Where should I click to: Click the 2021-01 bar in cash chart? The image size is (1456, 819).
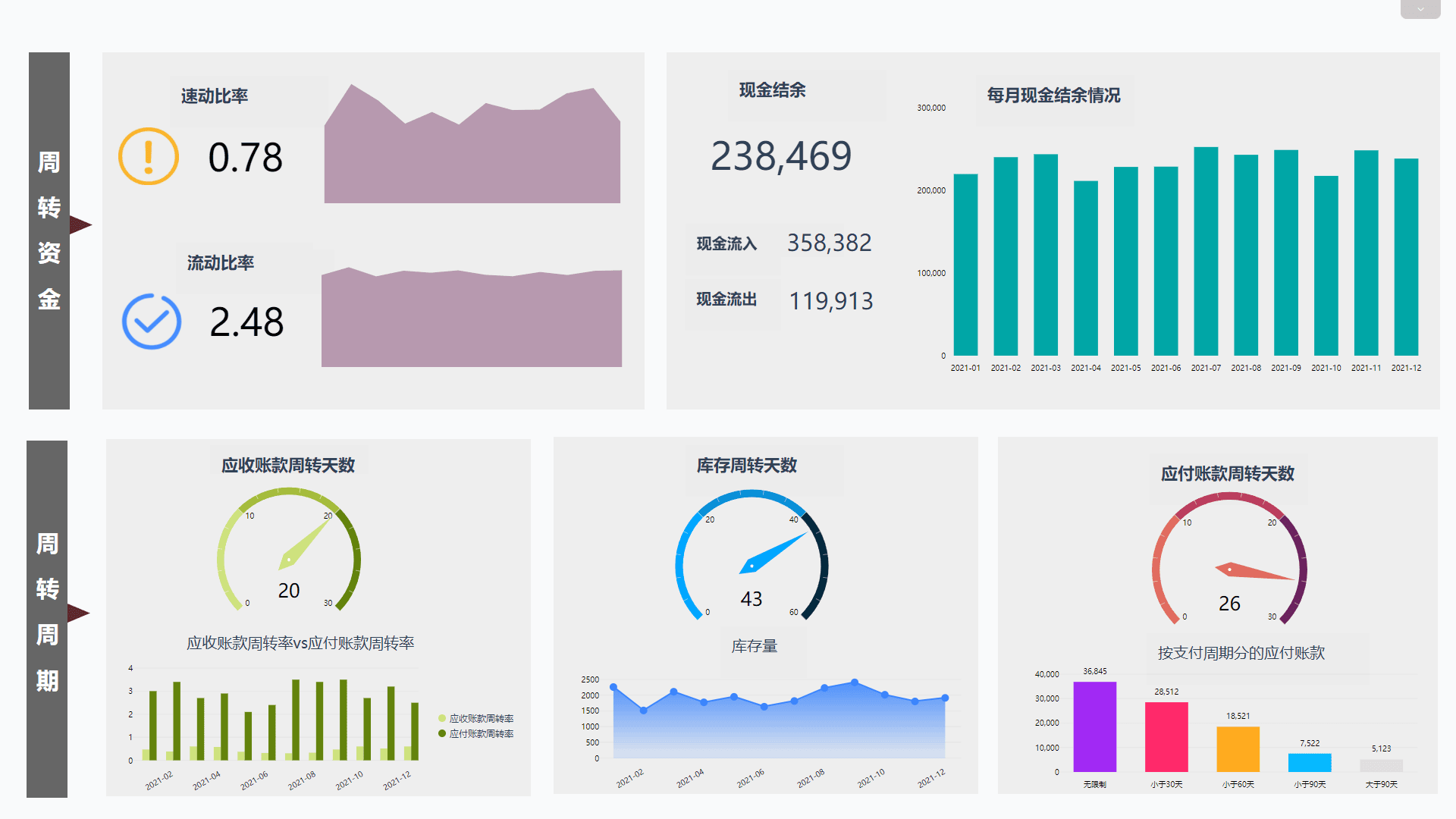965,265
